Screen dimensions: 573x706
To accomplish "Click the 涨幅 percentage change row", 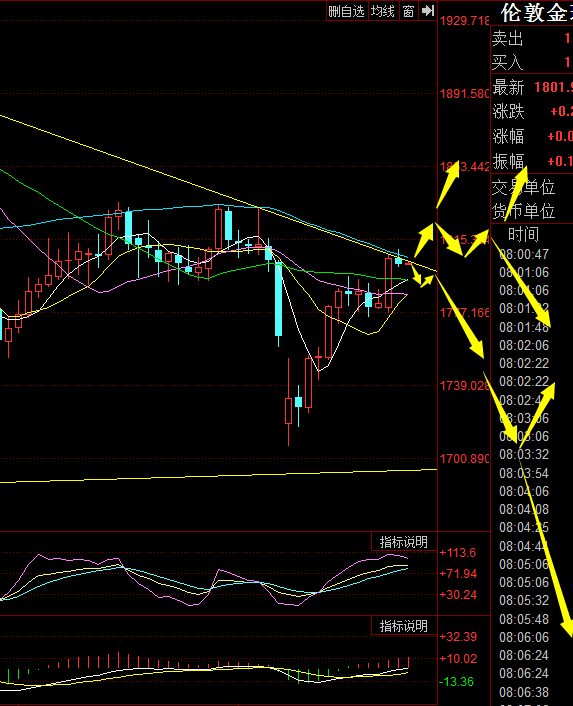I will 532,136.
